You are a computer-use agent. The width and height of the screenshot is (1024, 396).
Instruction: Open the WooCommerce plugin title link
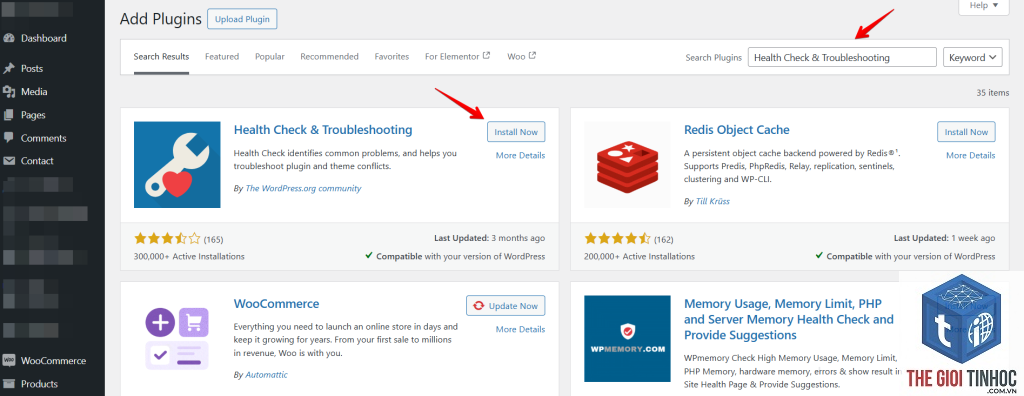click(x=276, y=304)
